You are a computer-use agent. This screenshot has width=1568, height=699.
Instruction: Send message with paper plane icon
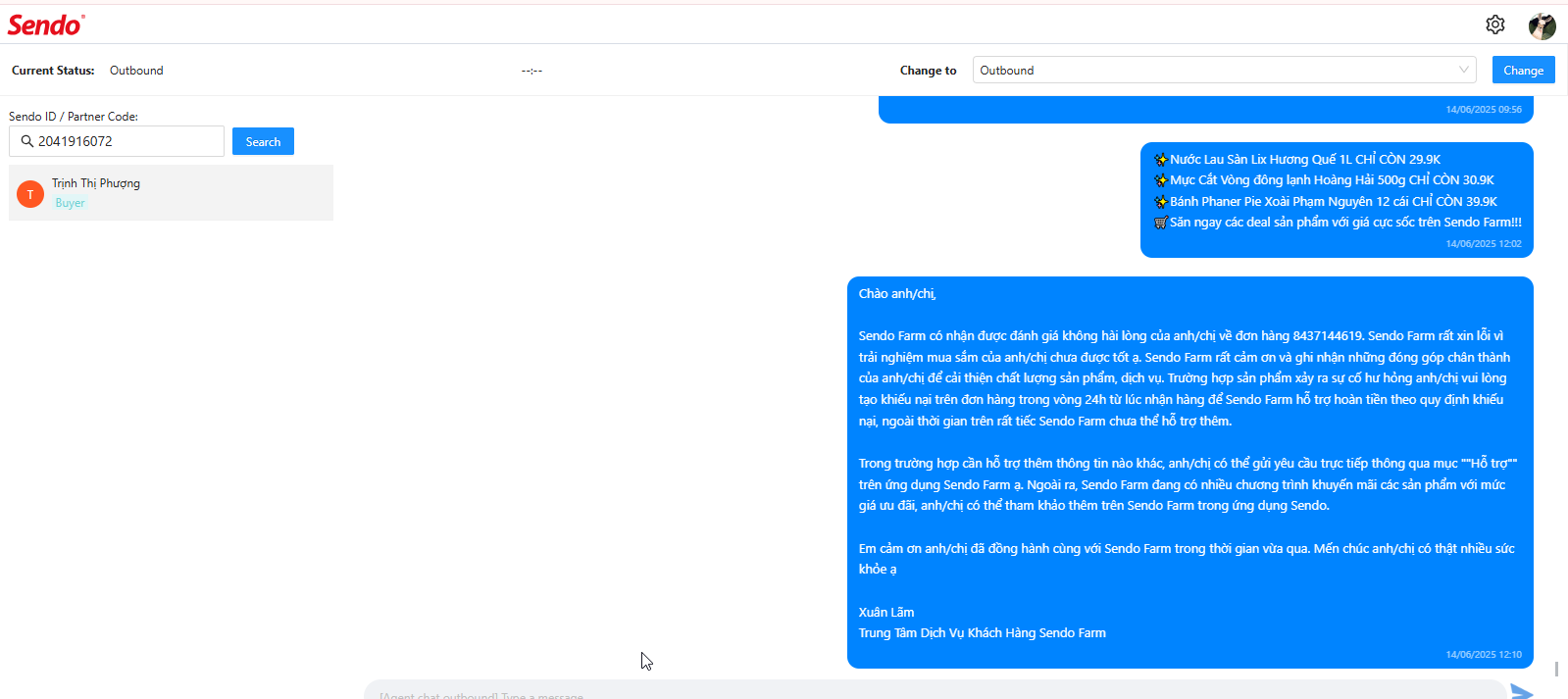(x=1521, y=692)
